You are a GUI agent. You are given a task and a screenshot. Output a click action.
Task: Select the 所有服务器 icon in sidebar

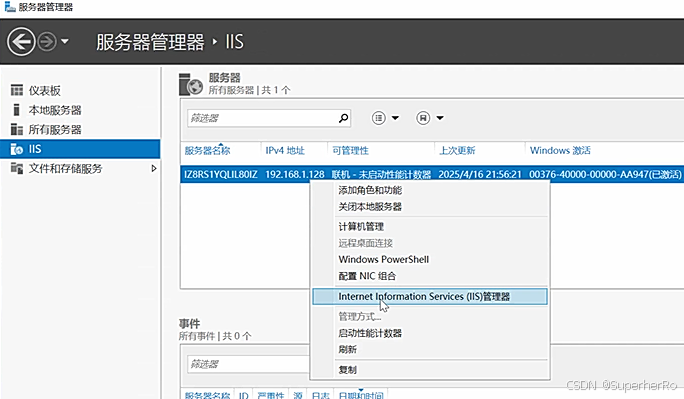17,130
